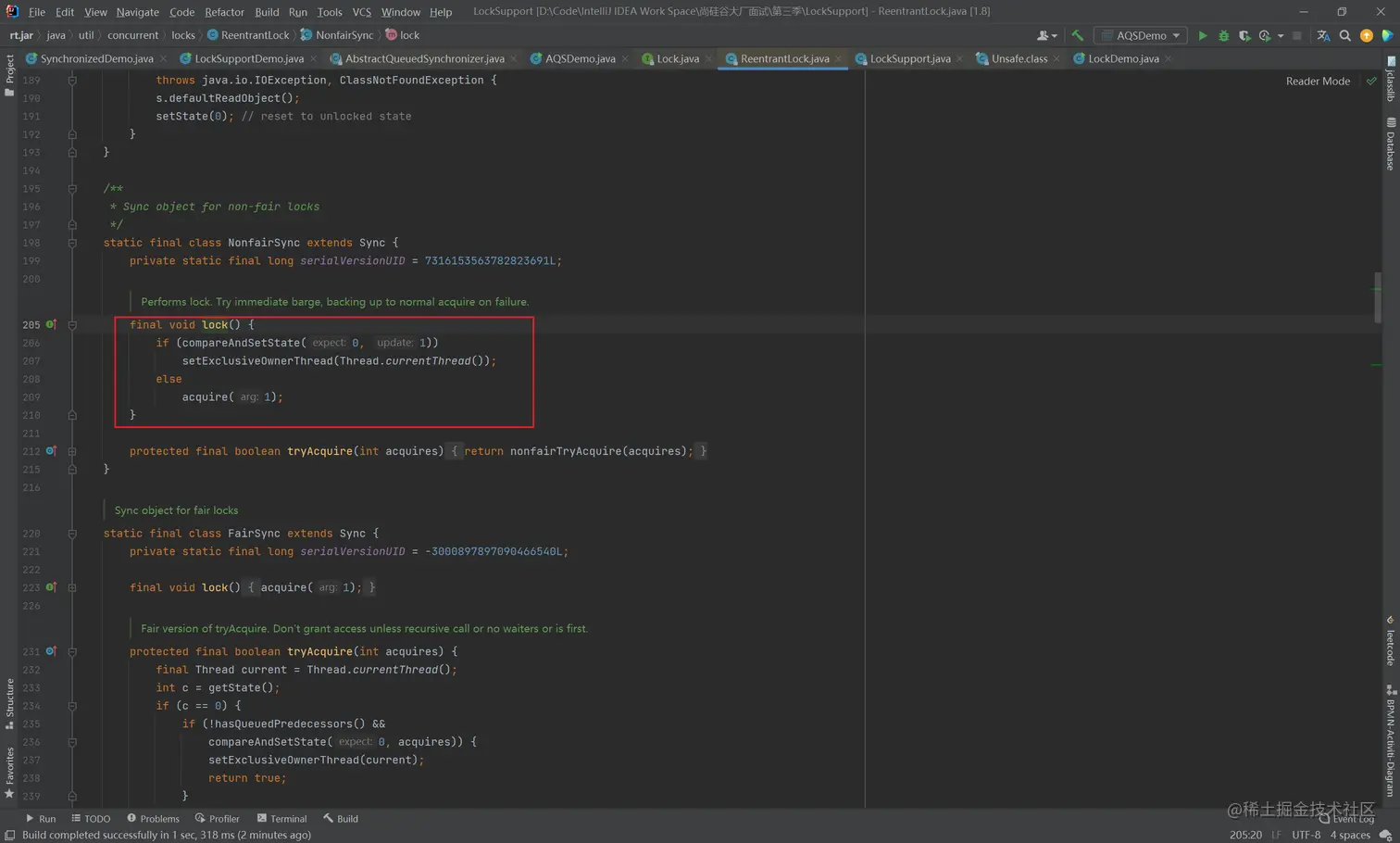Click the override gutter icon on line 223
The width and height of the screenshot is (1400, 843).
(x=51, y=587)
